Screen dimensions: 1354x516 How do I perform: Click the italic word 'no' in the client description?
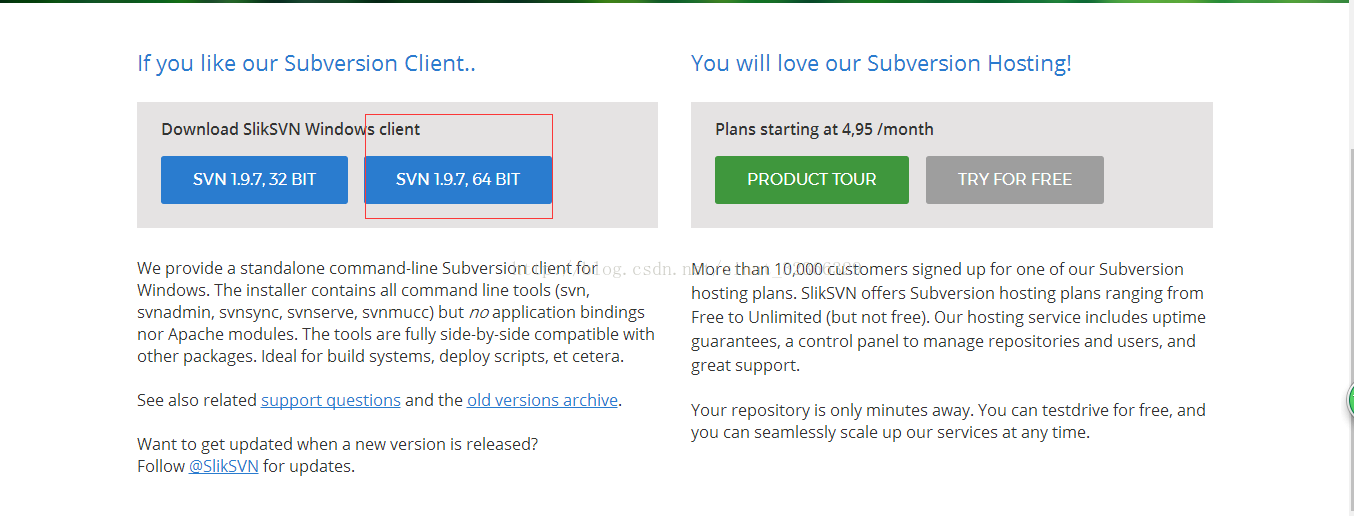coord(479,312)
